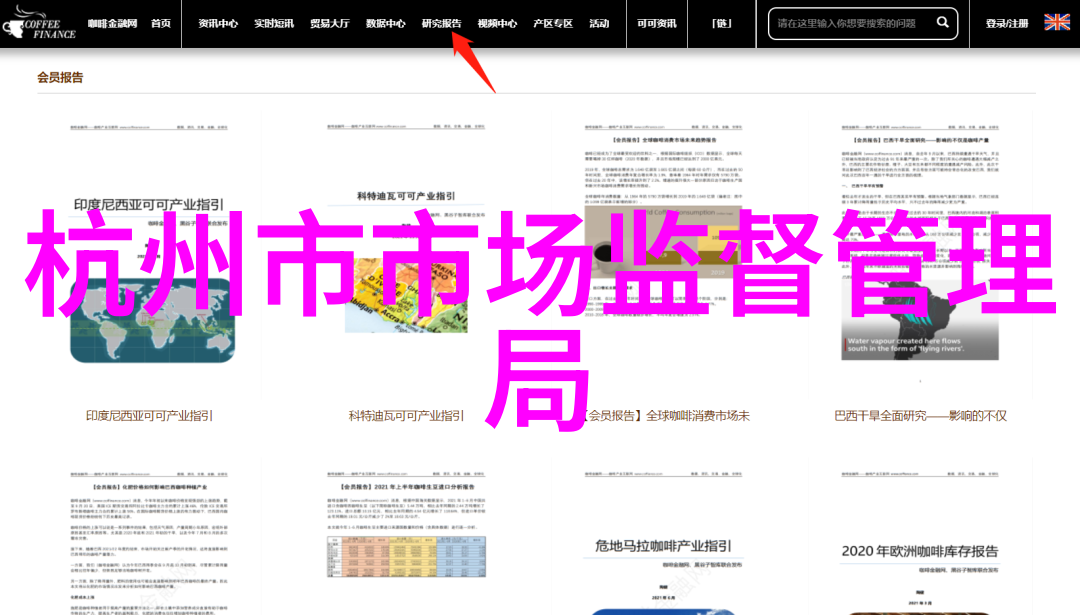Focus the search question input field
Image resolution: width=1080 pixels, height=615 pixels.
850,24
